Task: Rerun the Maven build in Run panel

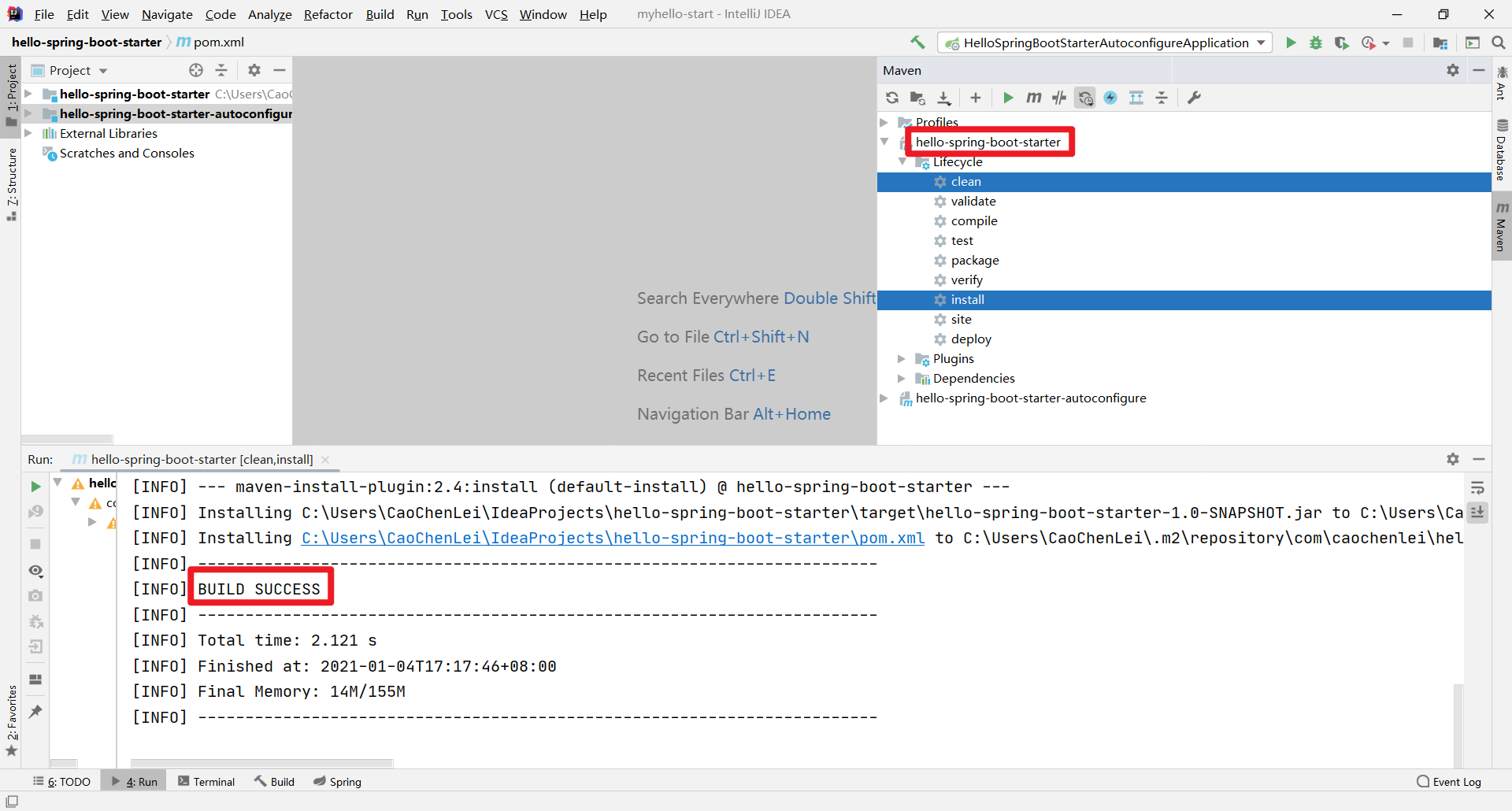Action: [35, 487]
